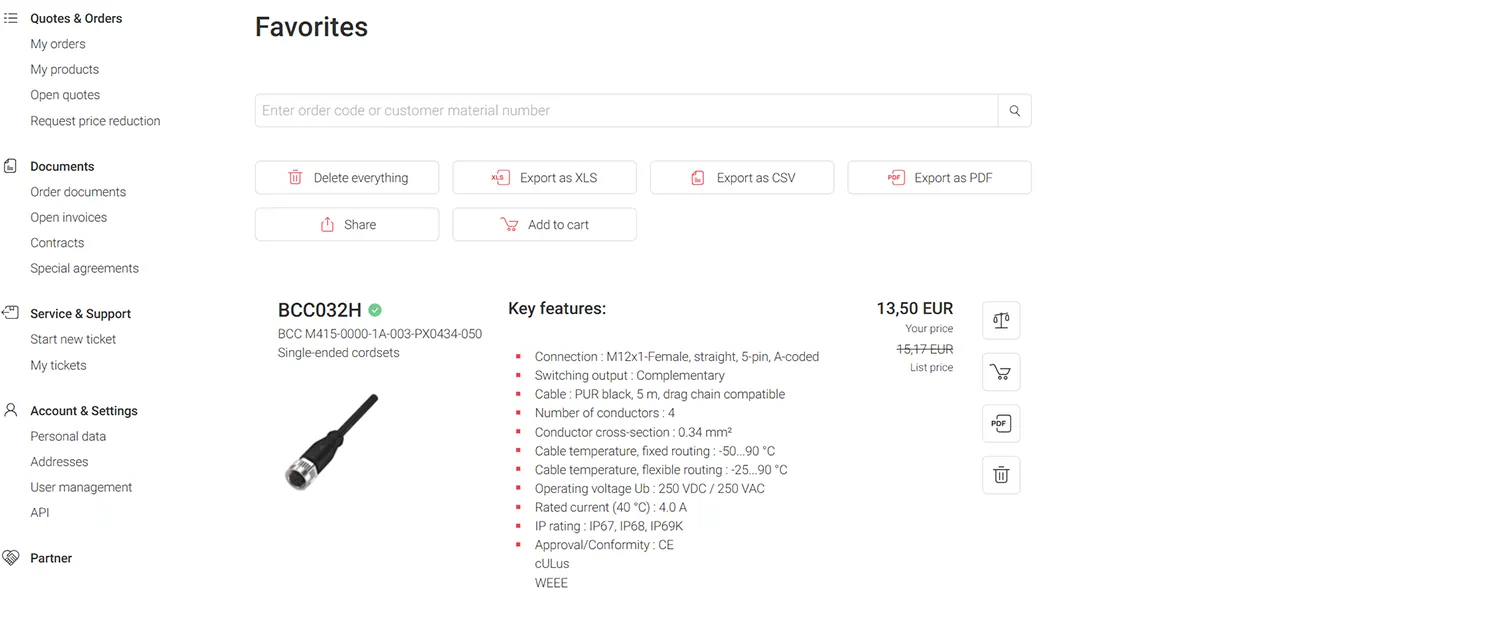Open Start new ticket link
The width and height of the screenshot is (1488, 629).
pyautogui.click(x=73, y=339)
